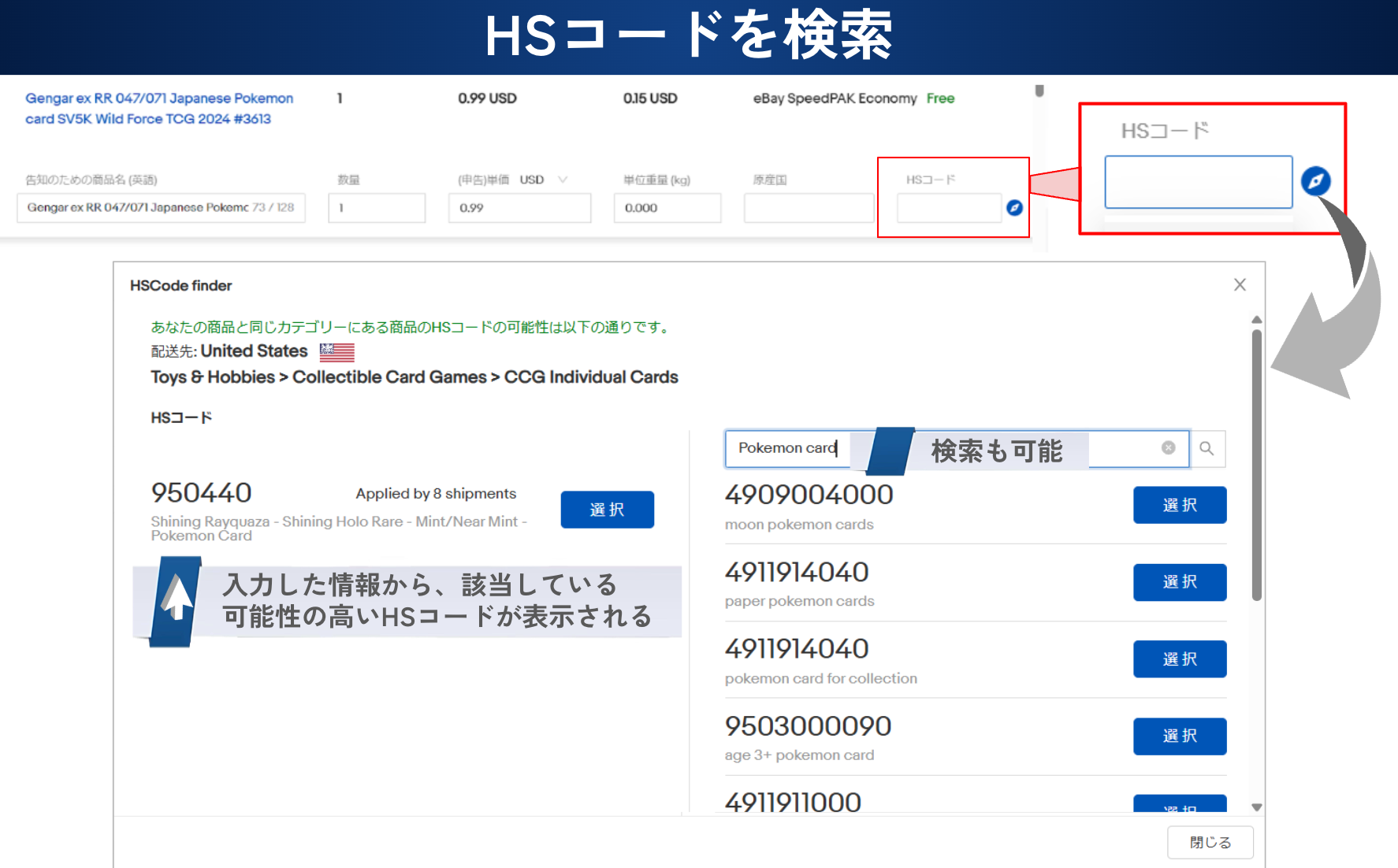Close the HSCode finder dialog with X
The height and width of the screenshot is (868, 1398).
(1240, 285)
